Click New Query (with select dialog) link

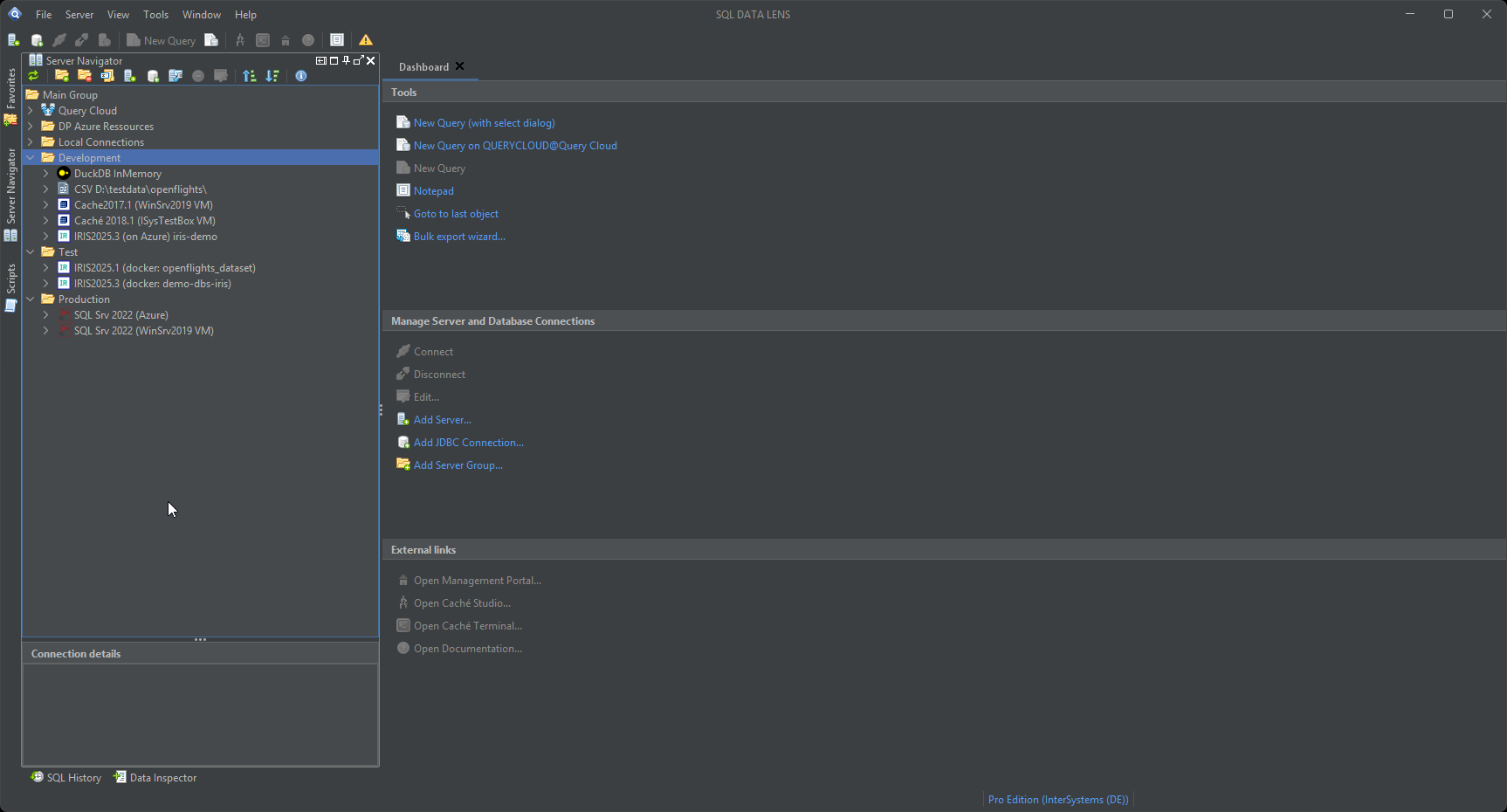[x=485, y=123]
